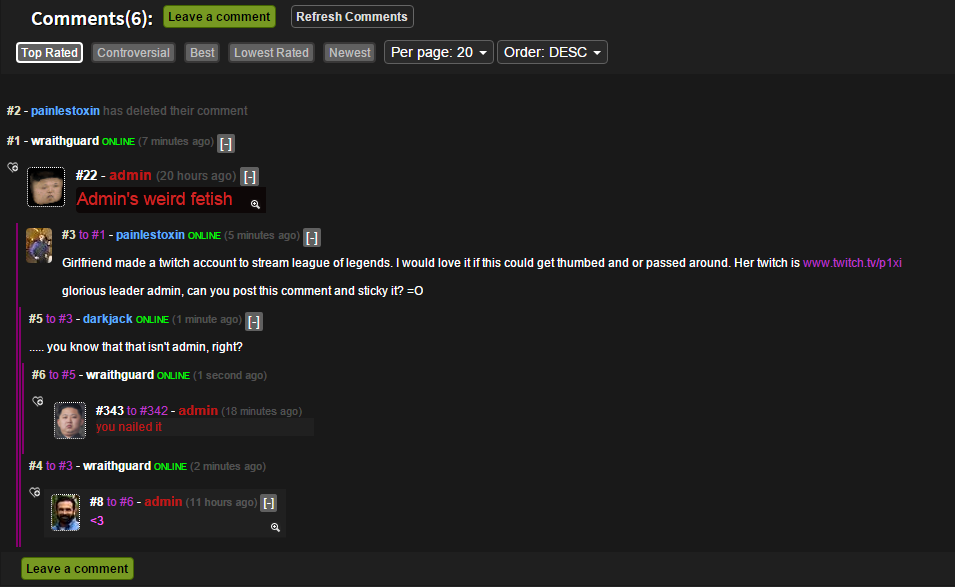Click the heart icon beside comment #8
Image resolution: width=955 pixels, height=587 pixels.
(35, 492)
